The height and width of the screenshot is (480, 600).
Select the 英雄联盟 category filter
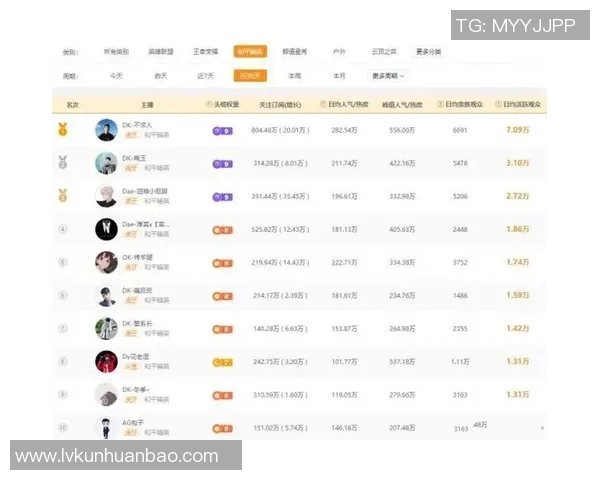161,51
